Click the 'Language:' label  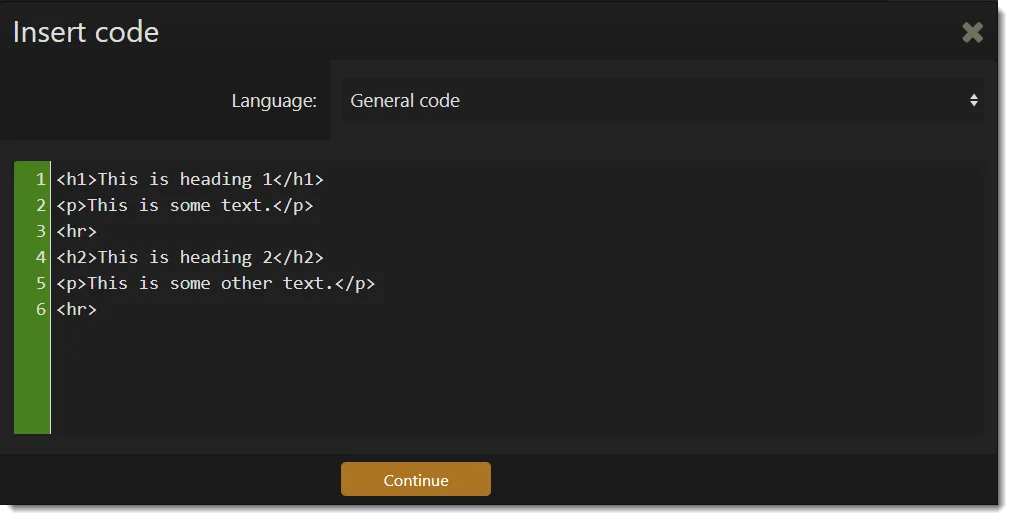tap(274, 101)
